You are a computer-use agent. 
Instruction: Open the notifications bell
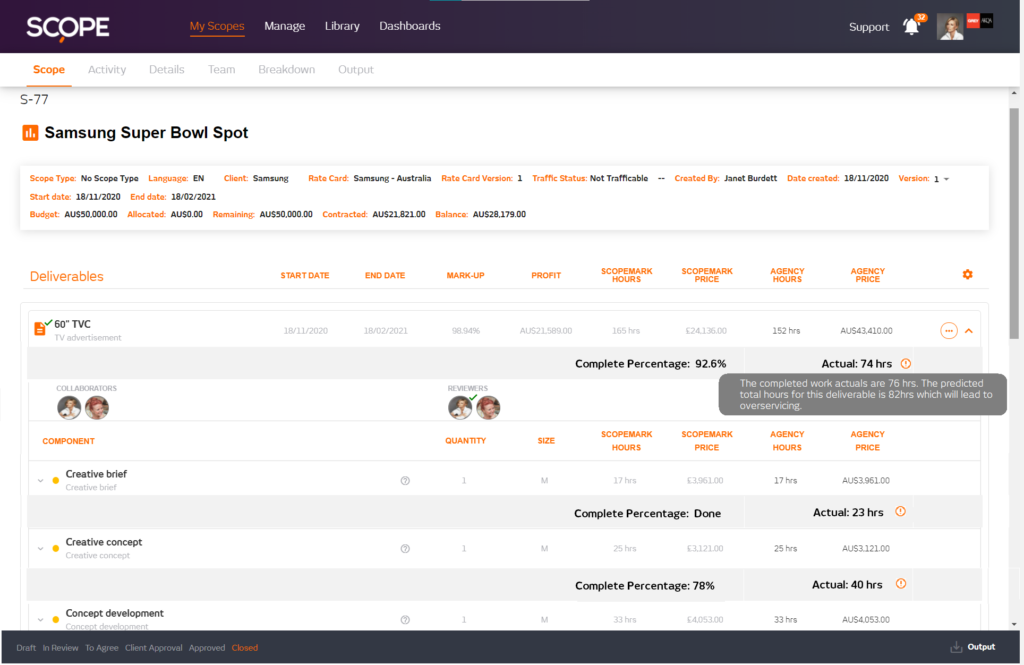[x=911, y=26]
